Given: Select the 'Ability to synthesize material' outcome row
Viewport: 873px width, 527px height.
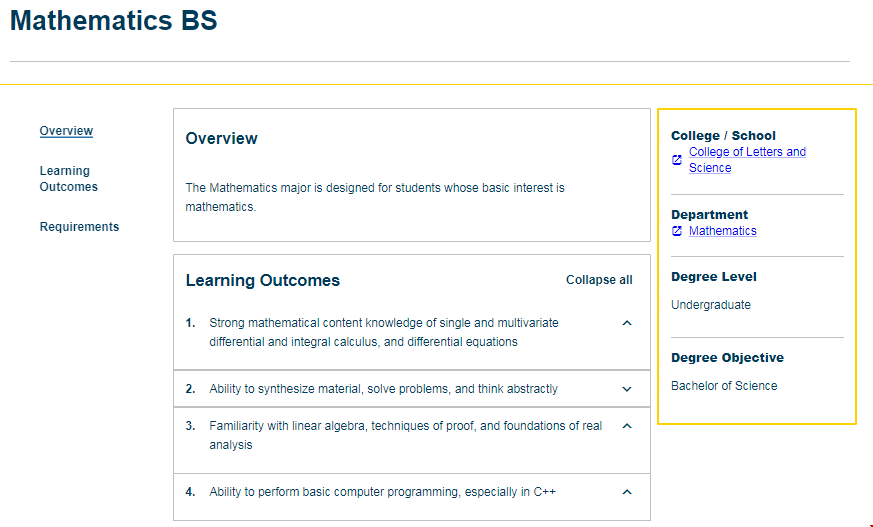Looking at the screenshot, I should pyautogui.click(x=383, y=389).
